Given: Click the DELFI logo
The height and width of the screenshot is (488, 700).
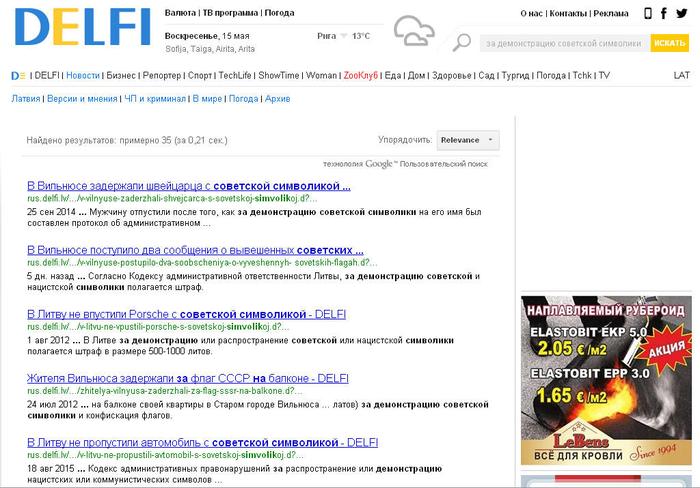Looking at the screenshot, I should click(80, 27).
